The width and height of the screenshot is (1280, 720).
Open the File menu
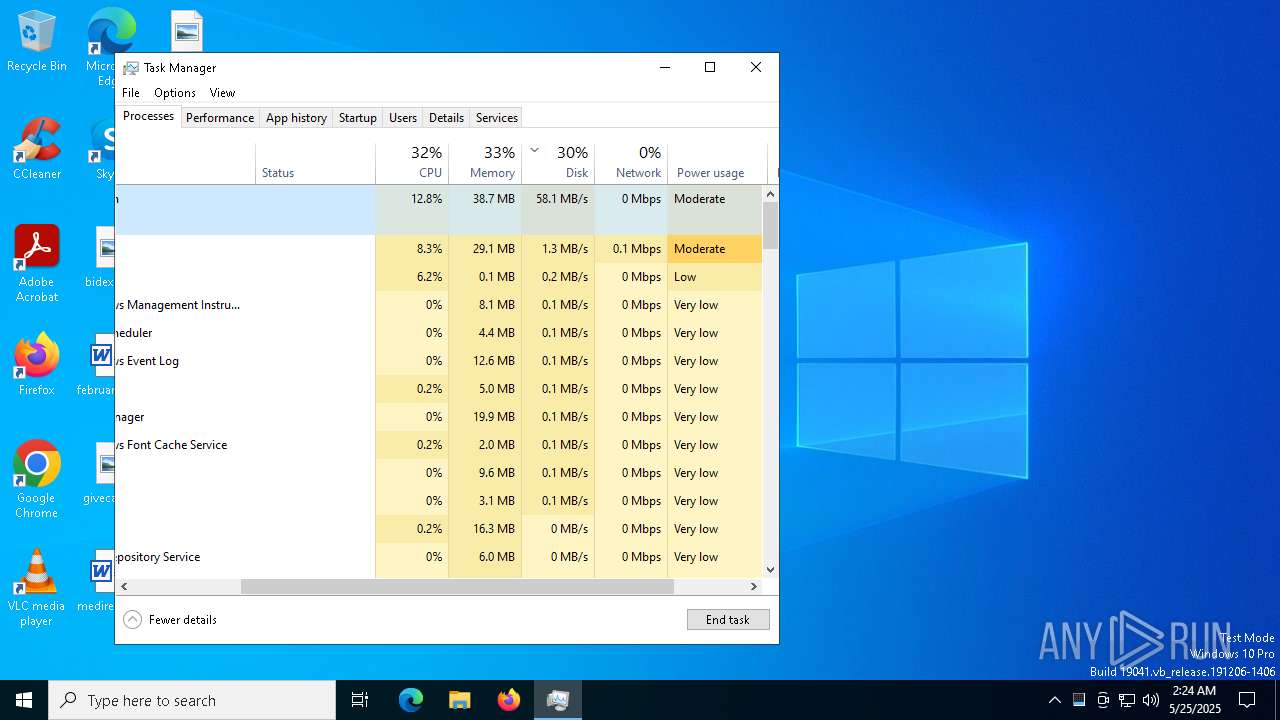coord(131,93)
